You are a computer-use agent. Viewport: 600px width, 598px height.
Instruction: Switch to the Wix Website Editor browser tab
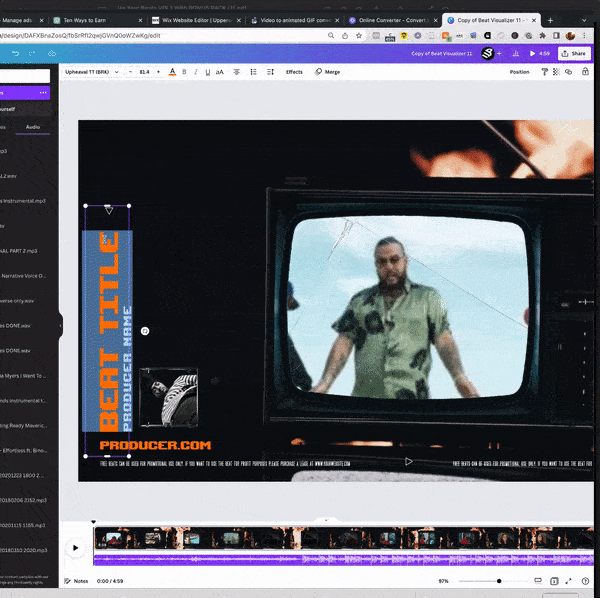(x=196, y=20)
